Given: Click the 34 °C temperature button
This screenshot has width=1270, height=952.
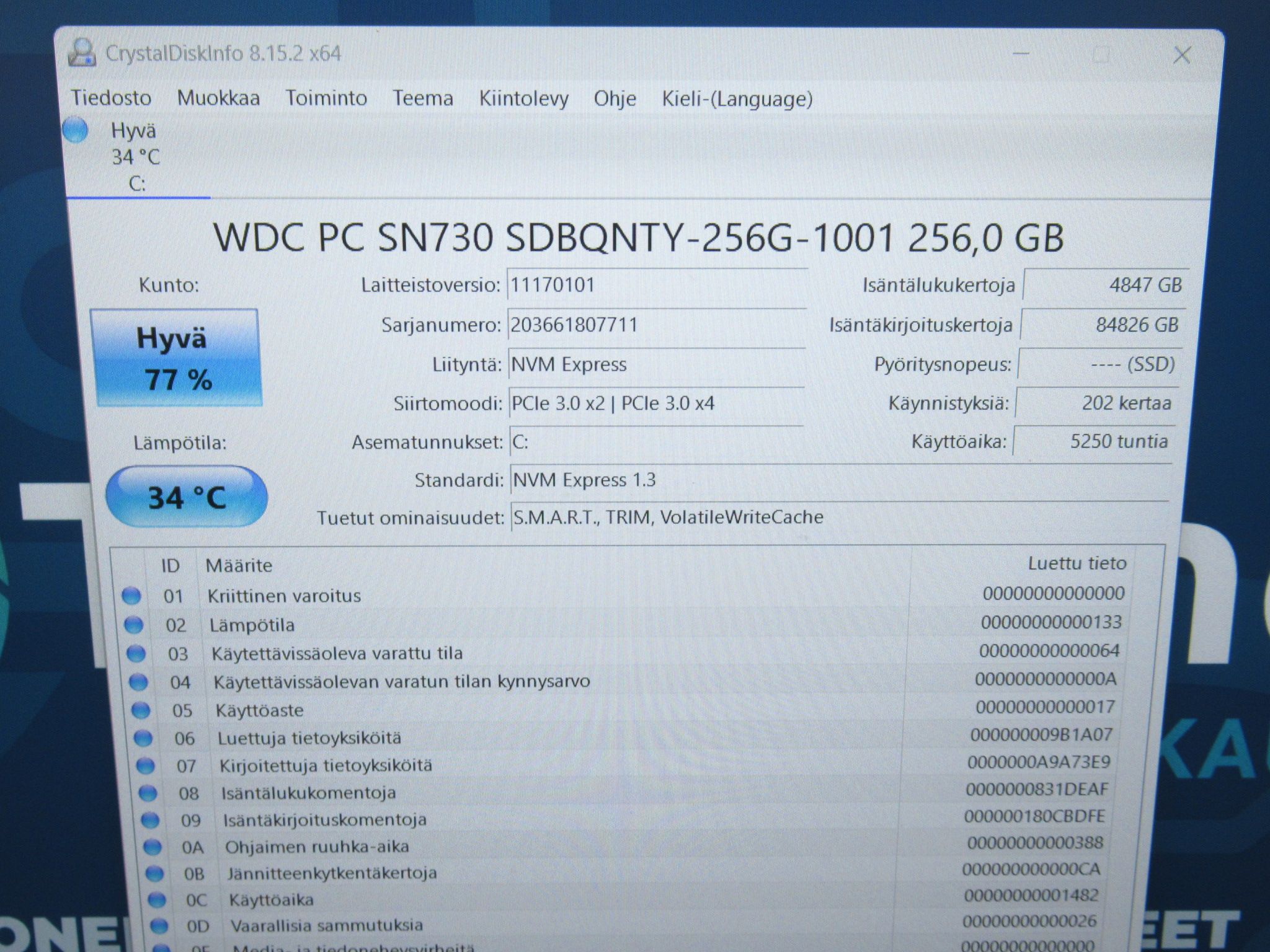Looking at the screenshot, I should 187,497.
